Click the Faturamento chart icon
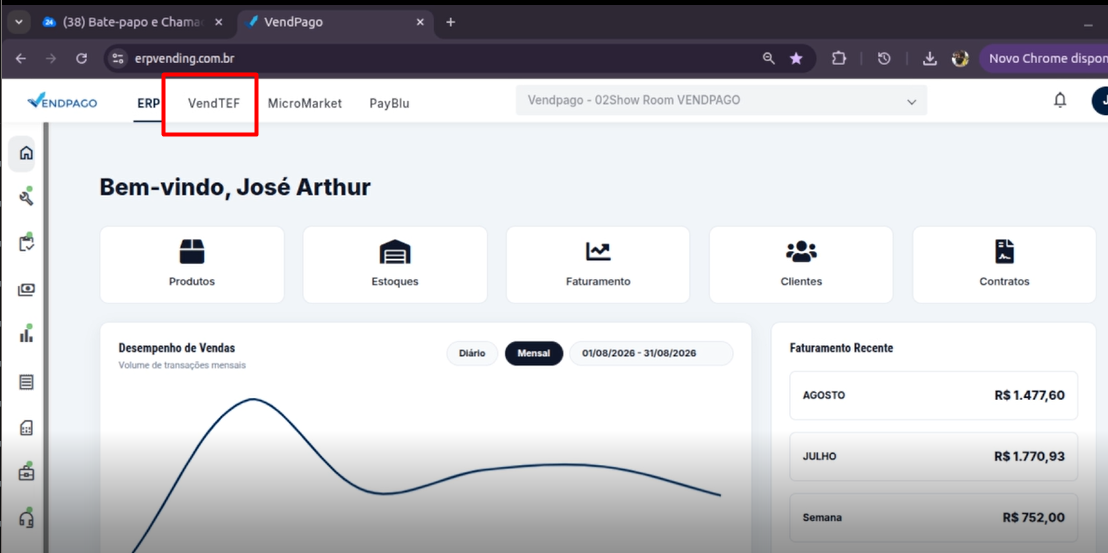The height and width of the screenshot is (553, 1108). [x=598, y=251]
